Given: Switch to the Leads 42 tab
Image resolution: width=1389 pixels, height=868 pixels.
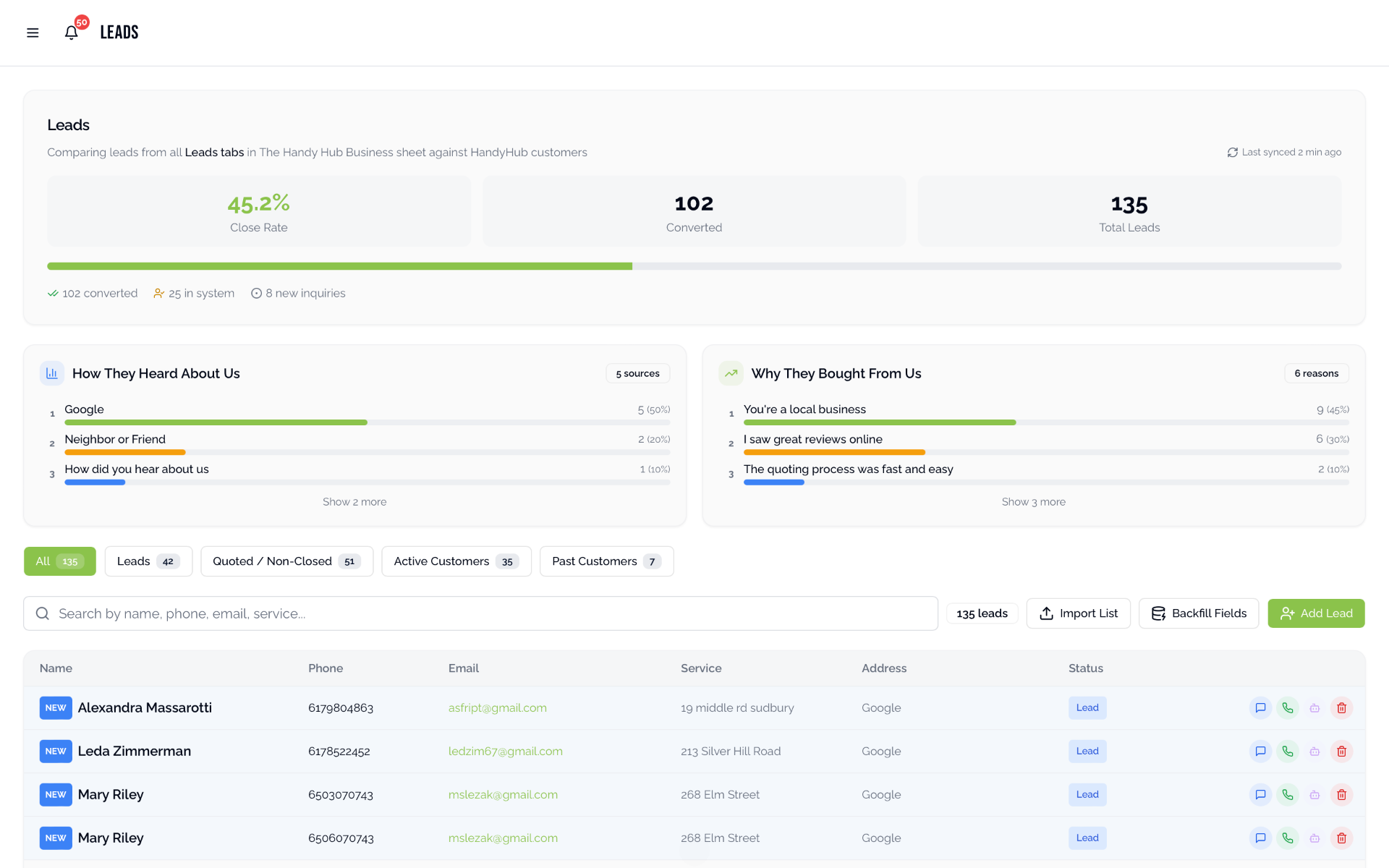Looking at the screenshot, I should [x=148, y=561].
